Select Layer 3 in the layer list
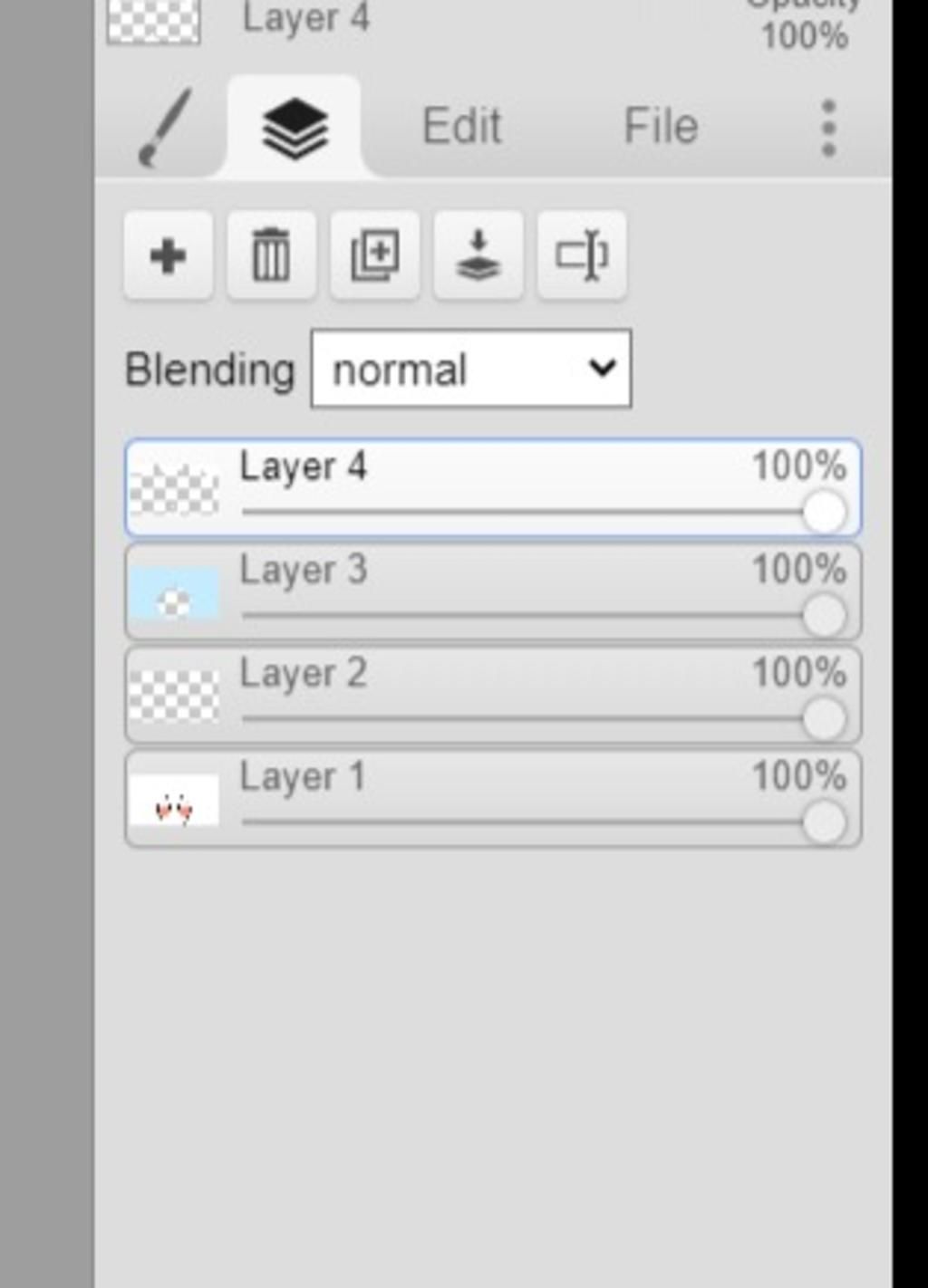This screenshot has width=928, height=1288. click(x=493, y=592)
